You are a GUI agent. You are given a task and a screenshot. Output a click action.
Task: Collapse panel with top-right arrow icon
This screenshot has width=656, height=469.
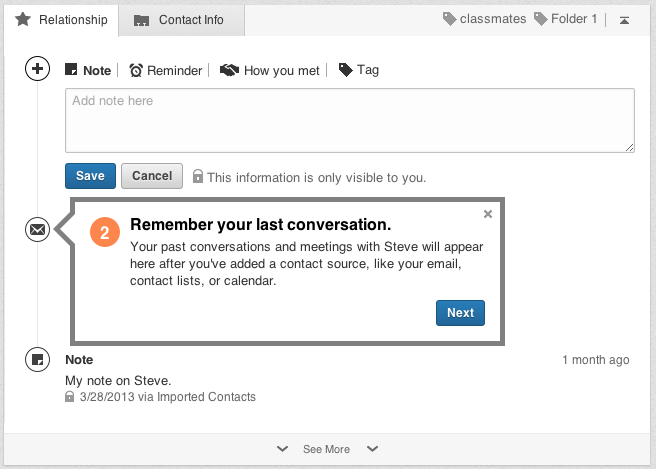click(x=624, y=20)
